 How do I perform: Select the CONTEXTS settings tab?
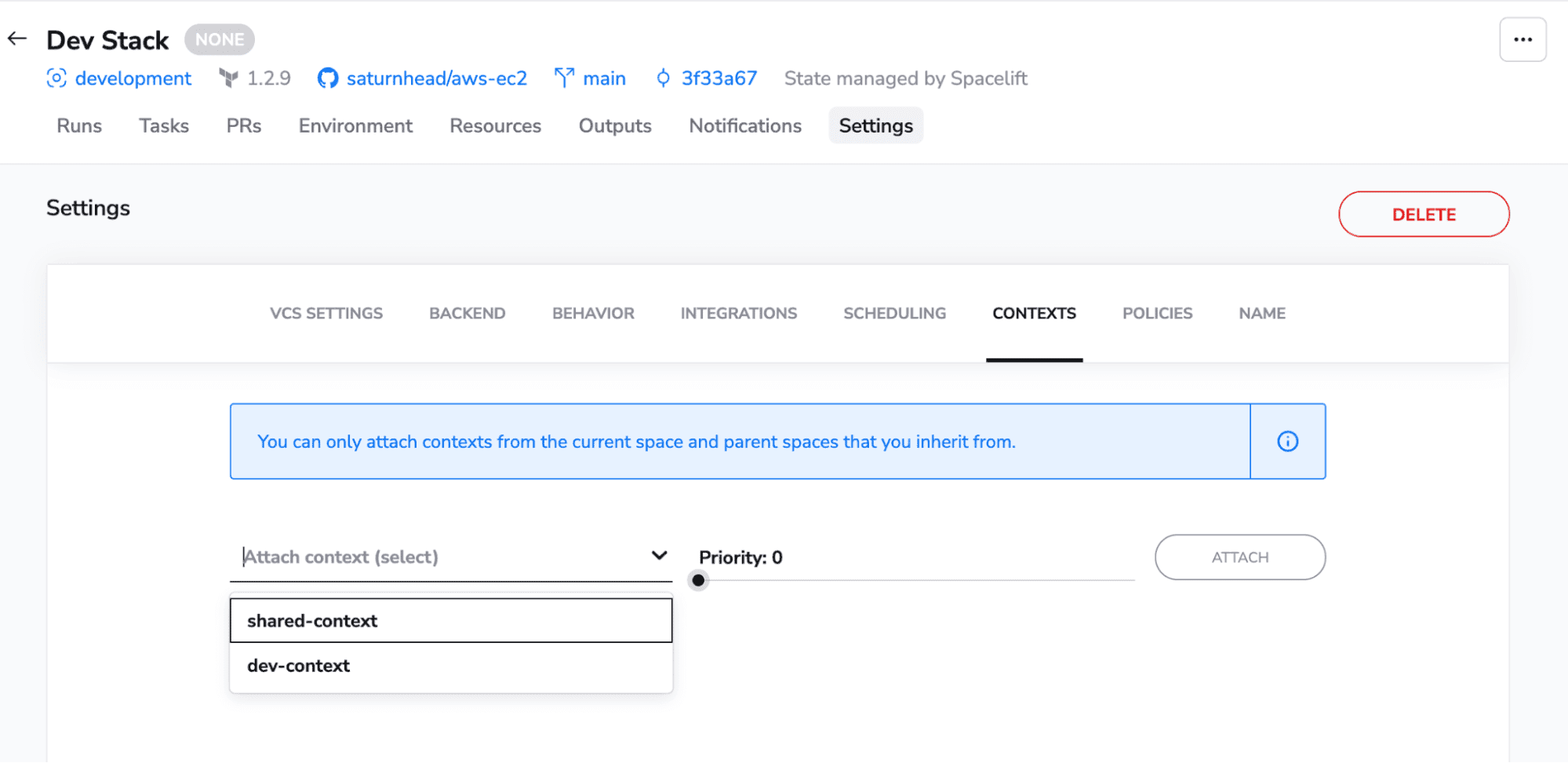click(1034, 313)
